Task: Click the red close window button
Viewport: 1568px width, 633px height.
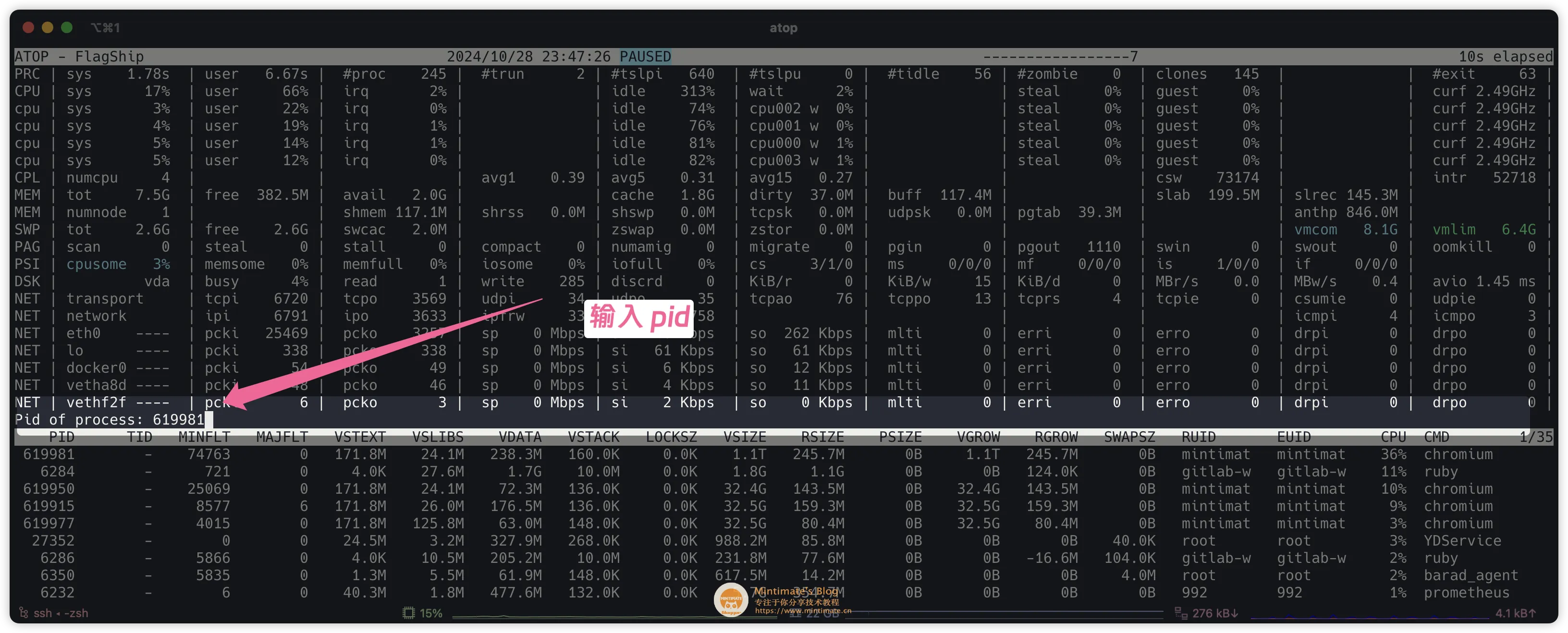Action: (x=28, y=27)
